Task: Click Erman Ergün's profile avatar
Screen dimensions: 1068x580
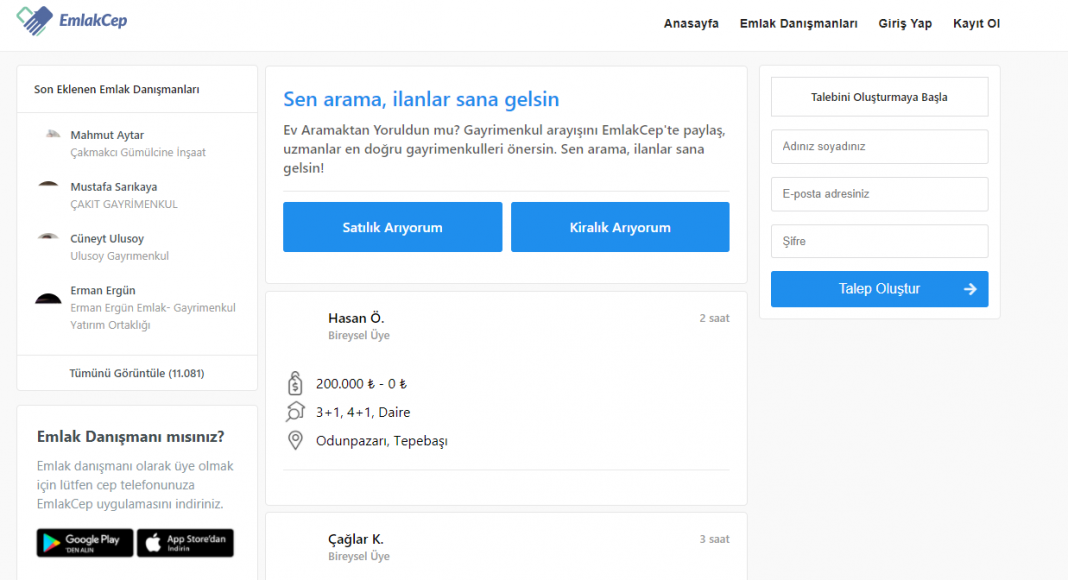Action: (x=48, y=298)
